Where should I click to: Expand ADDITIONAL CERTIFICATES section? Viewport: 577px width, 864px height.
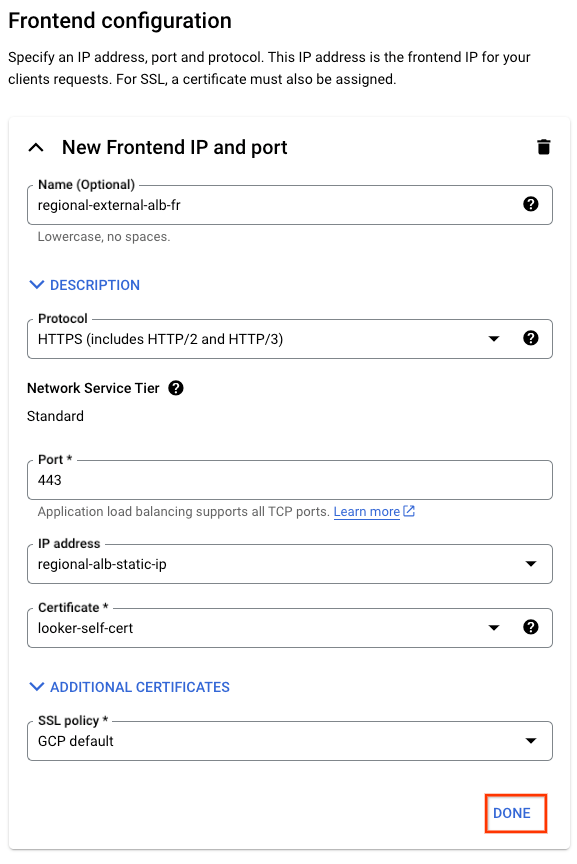(130, 687)
